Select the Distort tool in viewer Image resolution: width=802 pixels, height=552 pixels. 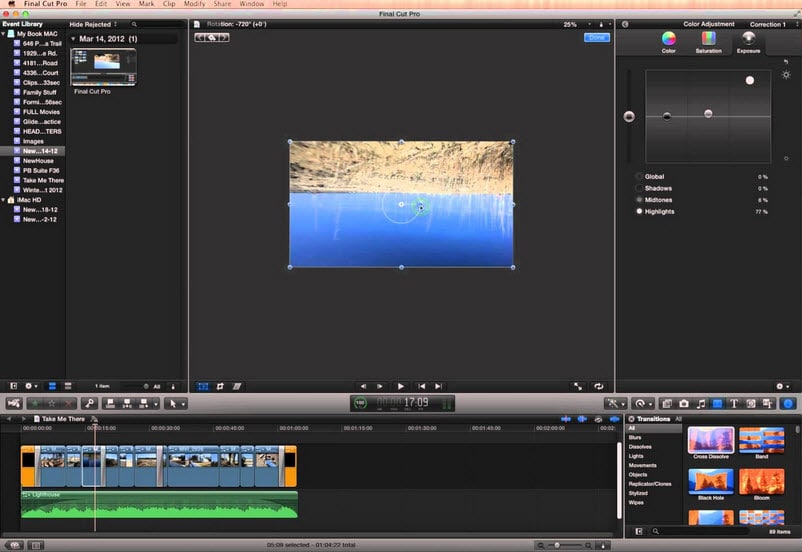point(237,386)
